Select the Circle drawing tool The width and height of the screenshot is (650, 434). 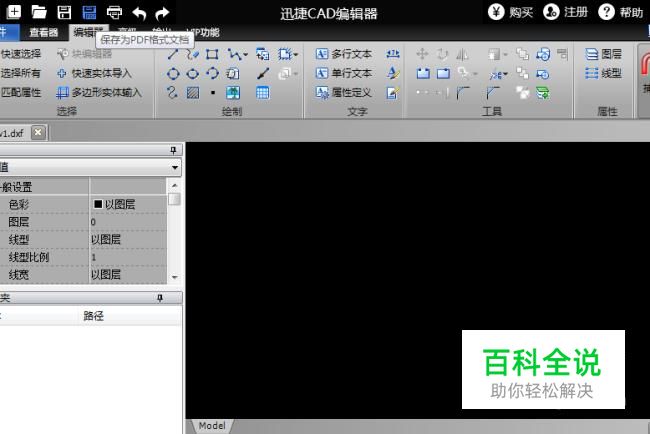(x=173, y=74)
